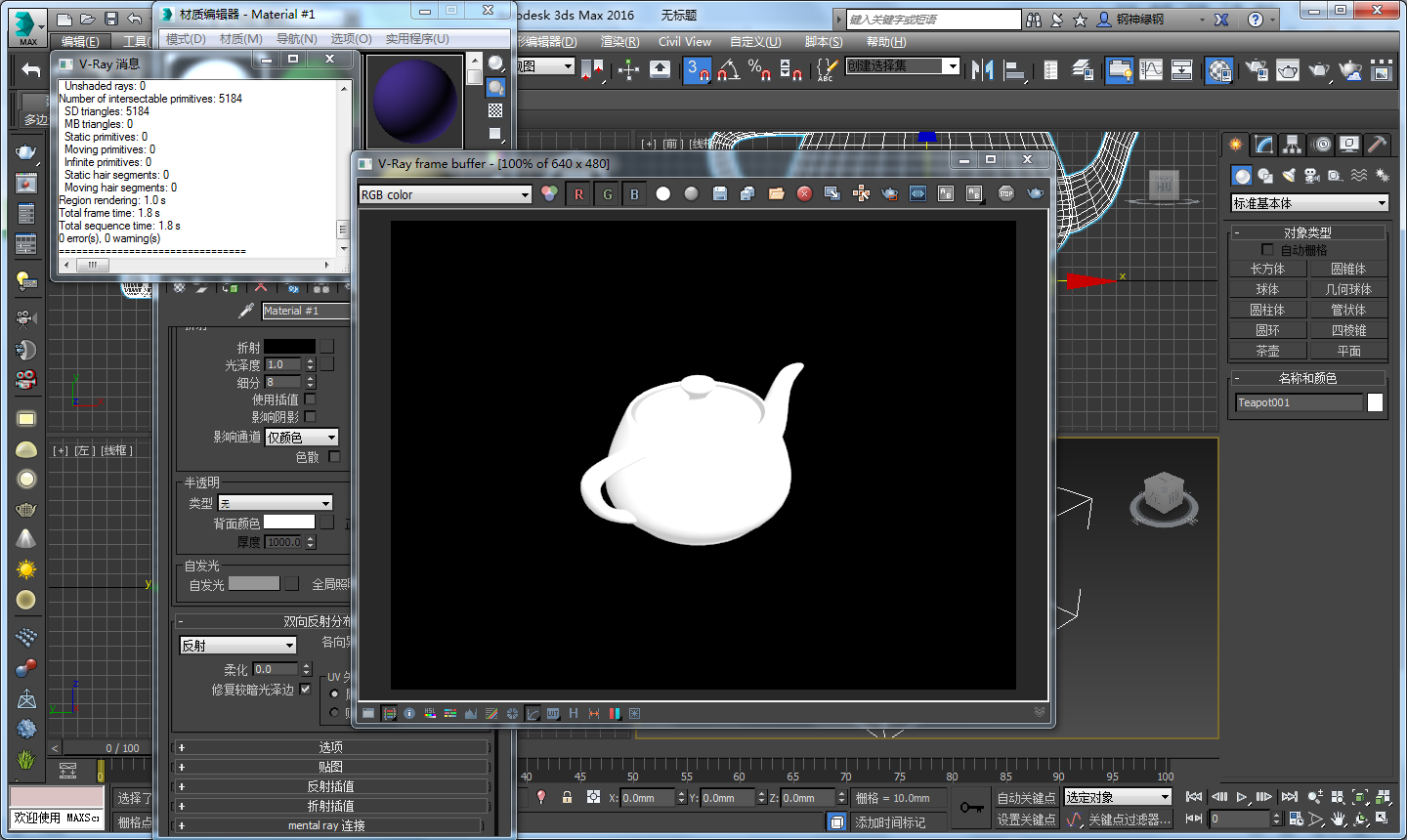Open the 标准基本体 object category dropdown
This screenshot has width=1407, height=840.
tap(1309, 203)
